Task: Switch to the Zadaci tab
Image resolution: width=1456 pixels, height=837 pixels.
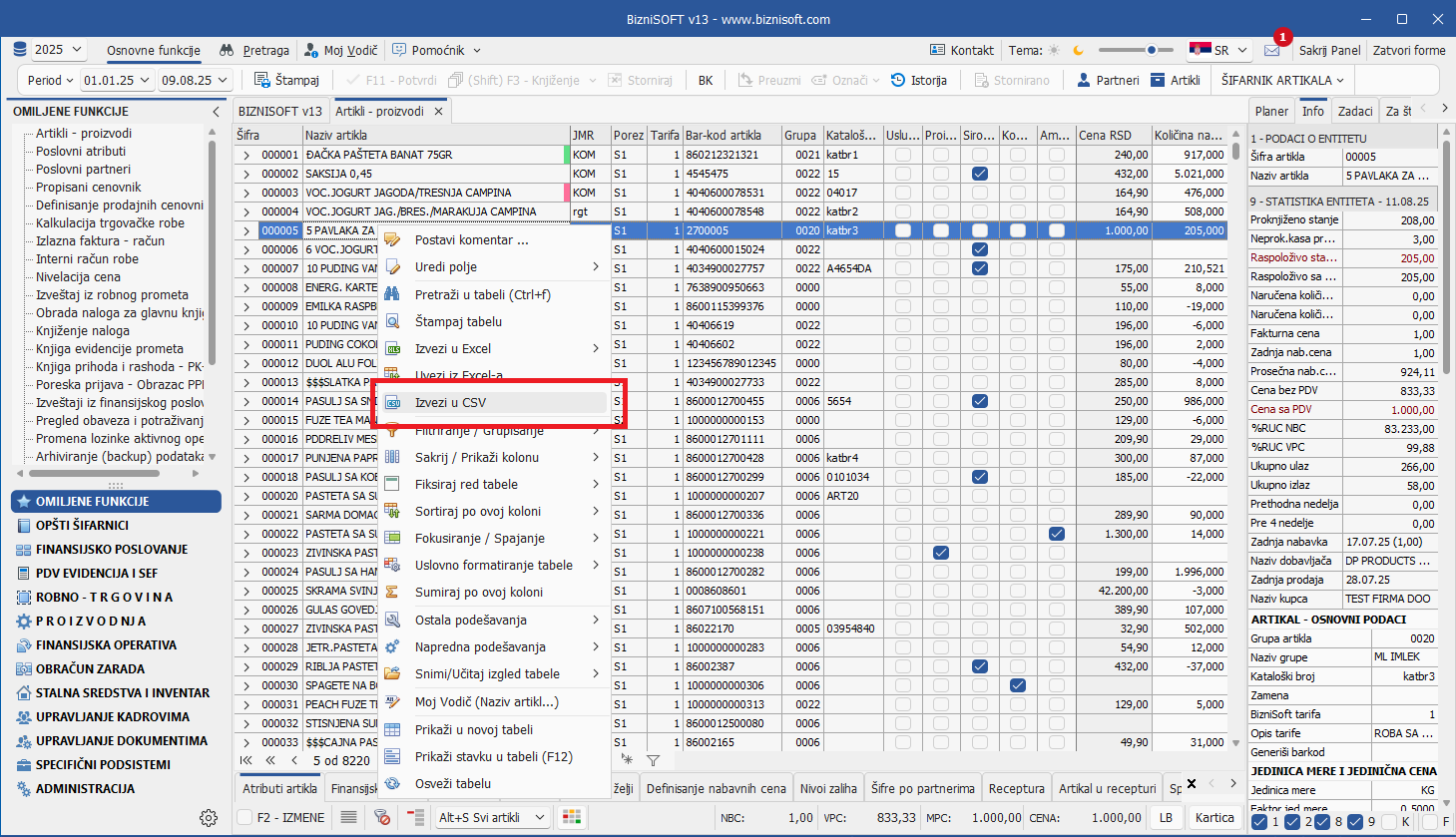Action: 1354,111
